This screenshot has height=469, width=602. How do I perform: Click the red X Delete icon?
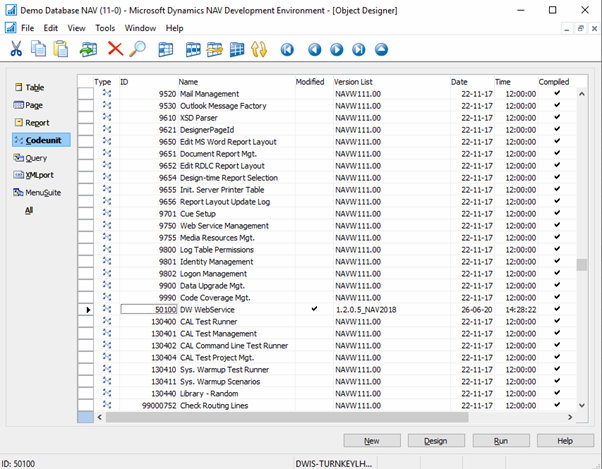(115, 48)
